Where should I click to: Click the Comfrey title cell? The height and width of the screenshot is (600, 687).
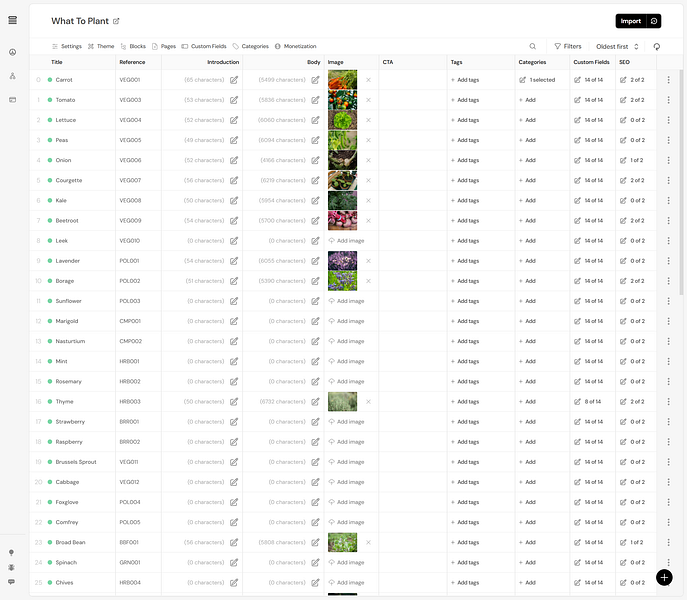(x=72, y=522)
